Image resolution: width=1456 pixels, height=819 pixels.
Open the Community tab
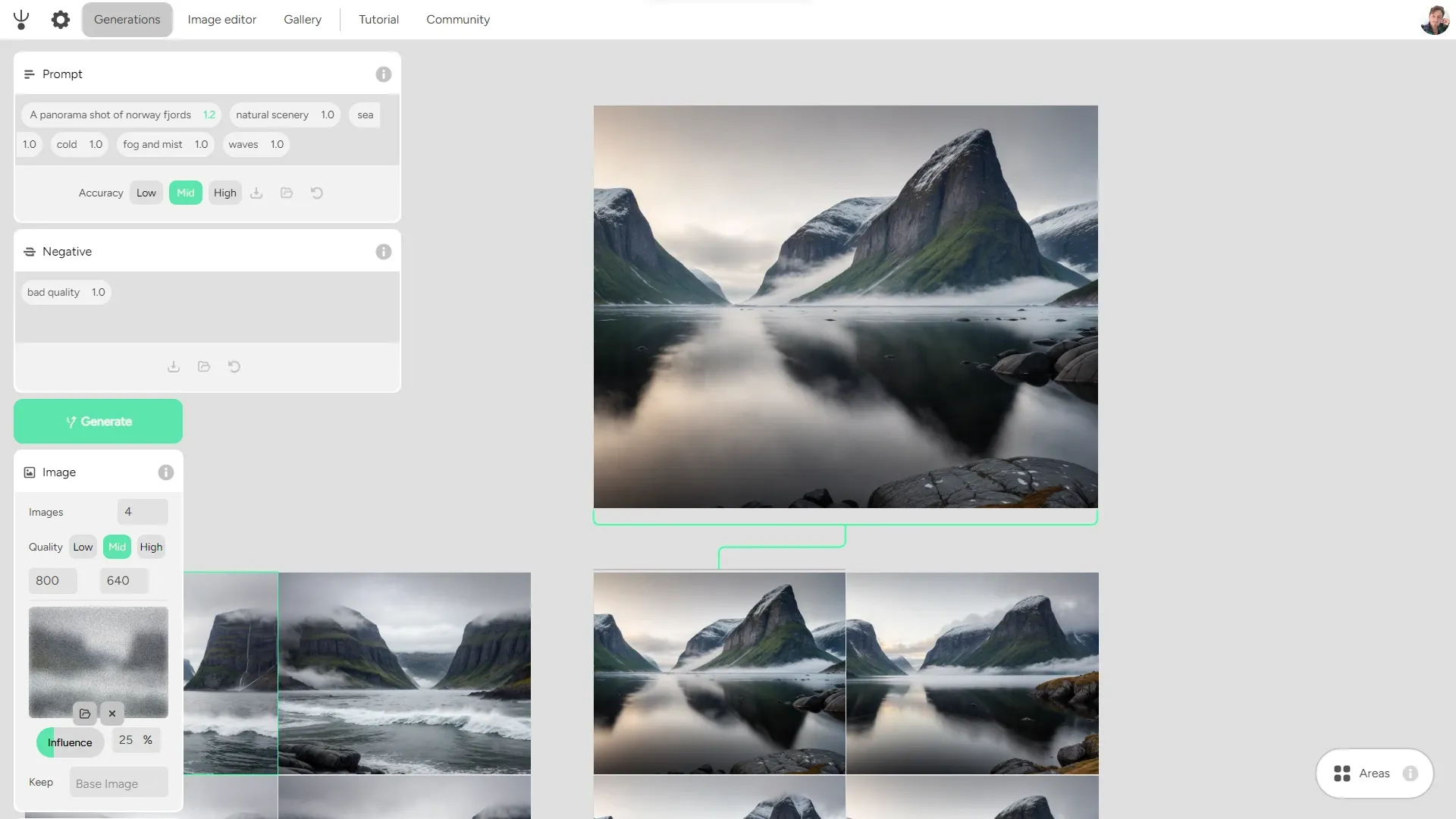click(x=458, y=20)
